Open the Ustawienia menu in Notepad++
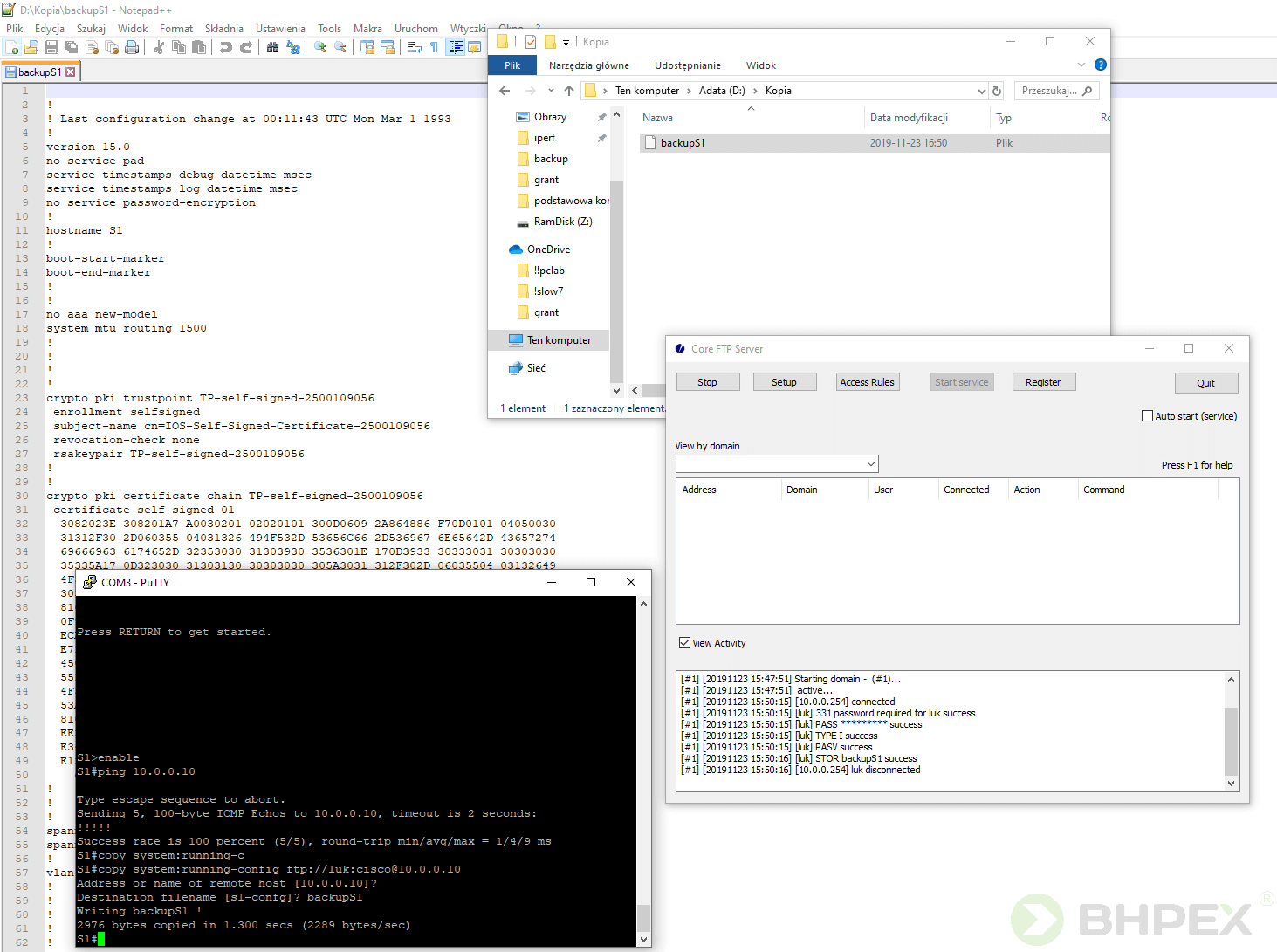Screen dimensions: 1277x952 tap(280, 29)
